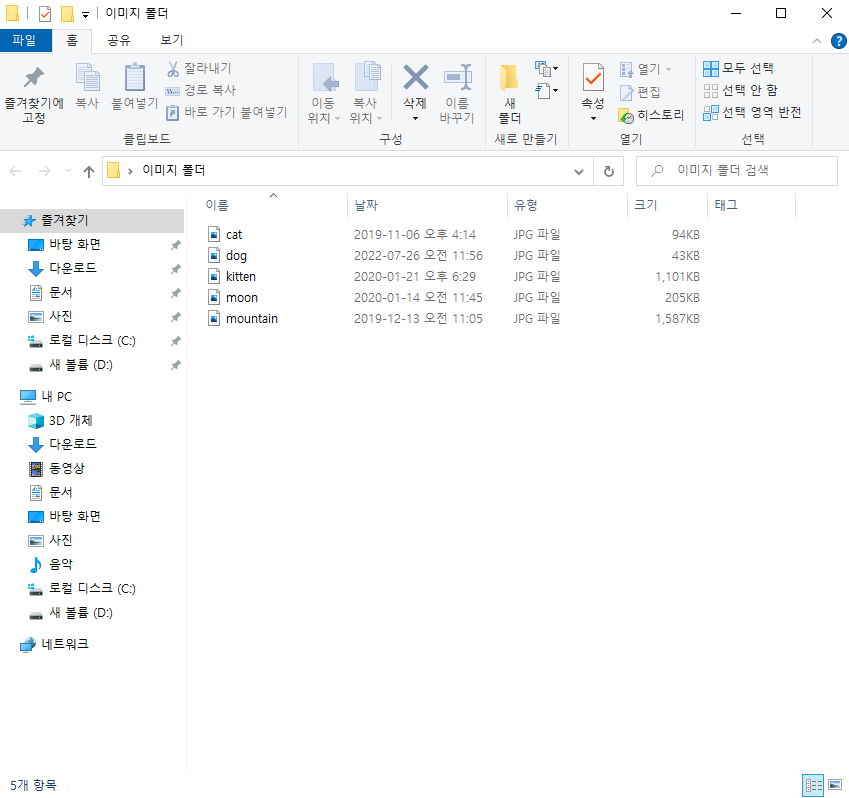Switch to details view in status bar
The image size is (849, 798).
[x=813, y=785]
